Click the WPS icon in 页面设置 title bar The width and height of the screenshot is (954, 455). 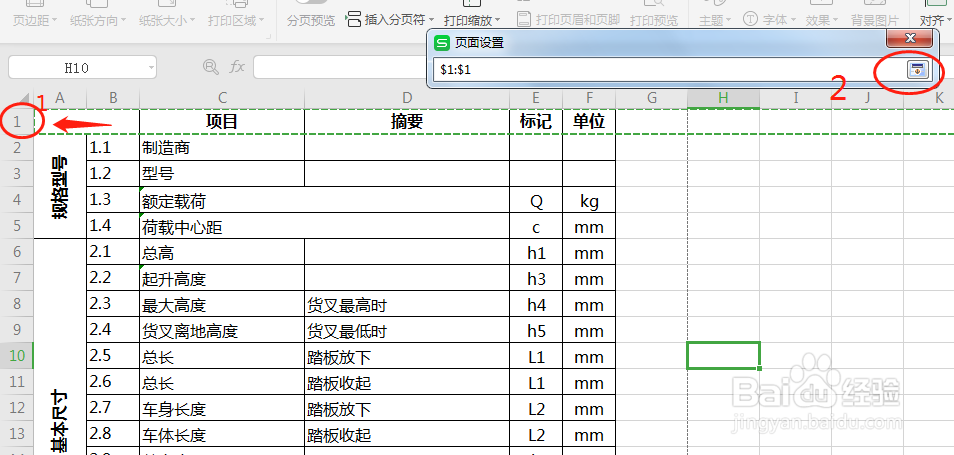442,43
